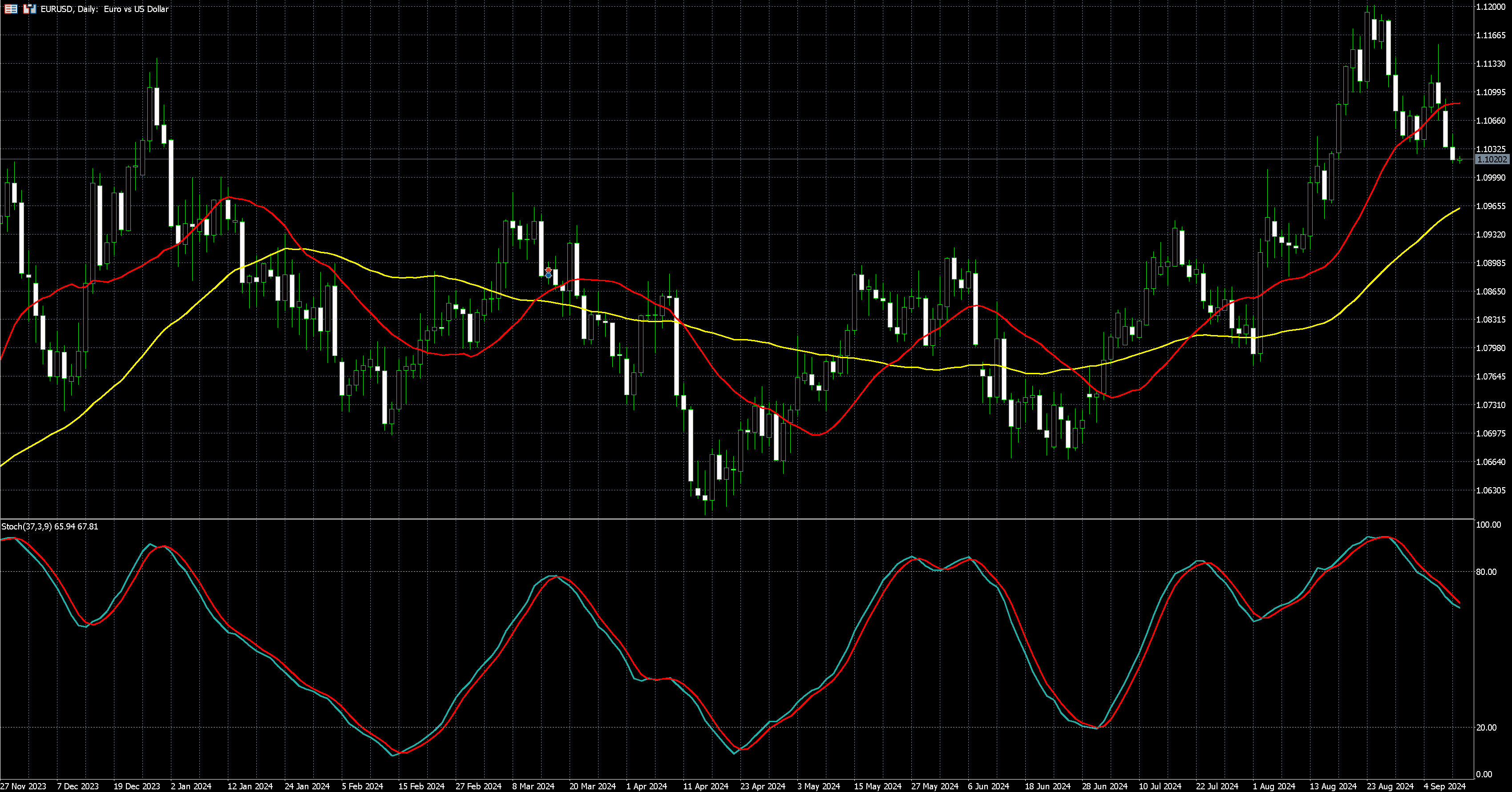Screen dimensions: 1512x792
Task: Click the 1.06305 price scale label
Action: (1490, 490)
